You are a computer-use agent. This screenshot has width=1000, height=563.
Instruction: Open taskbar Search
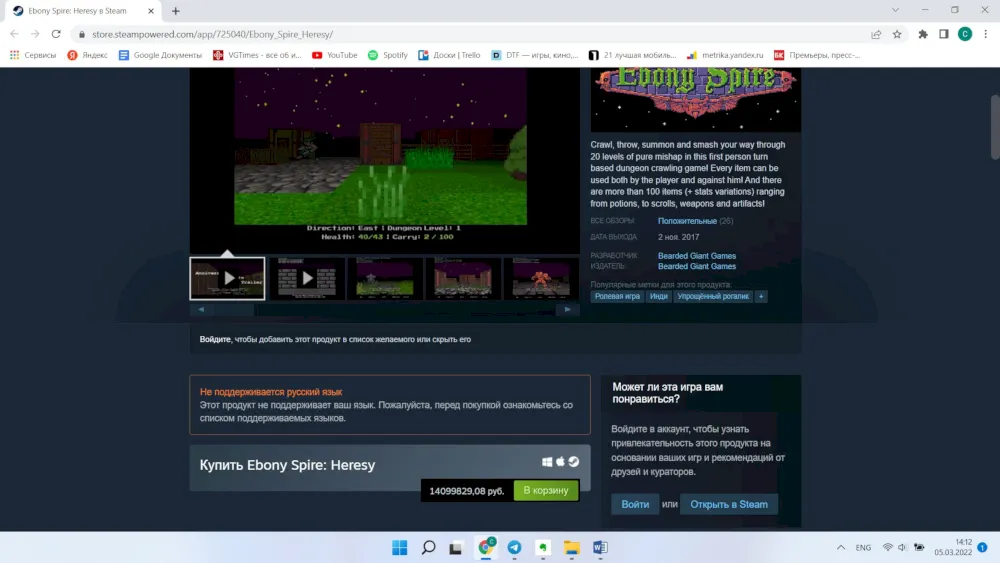coord(429,548)
